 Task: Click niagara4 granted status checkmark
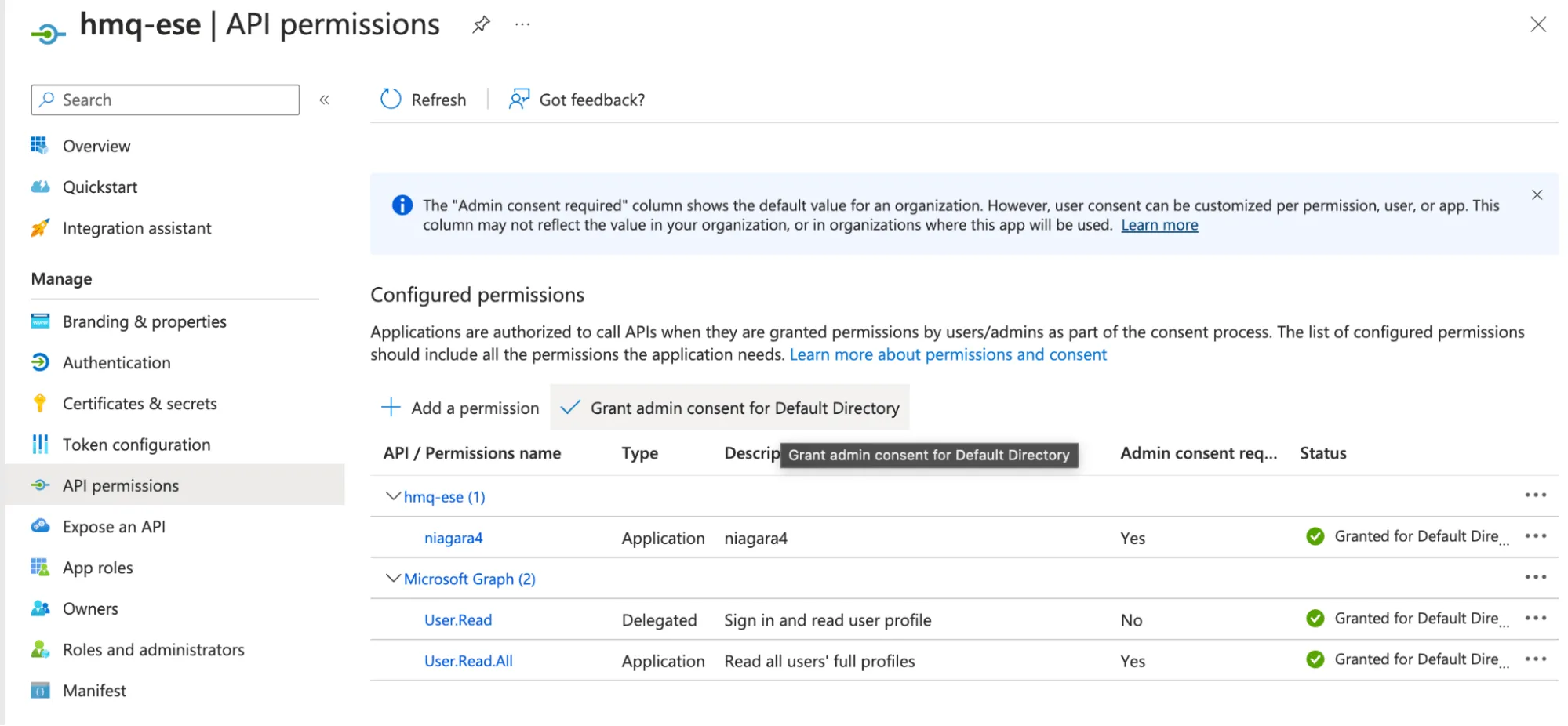pyautogui.click(x=1315, y=536)
